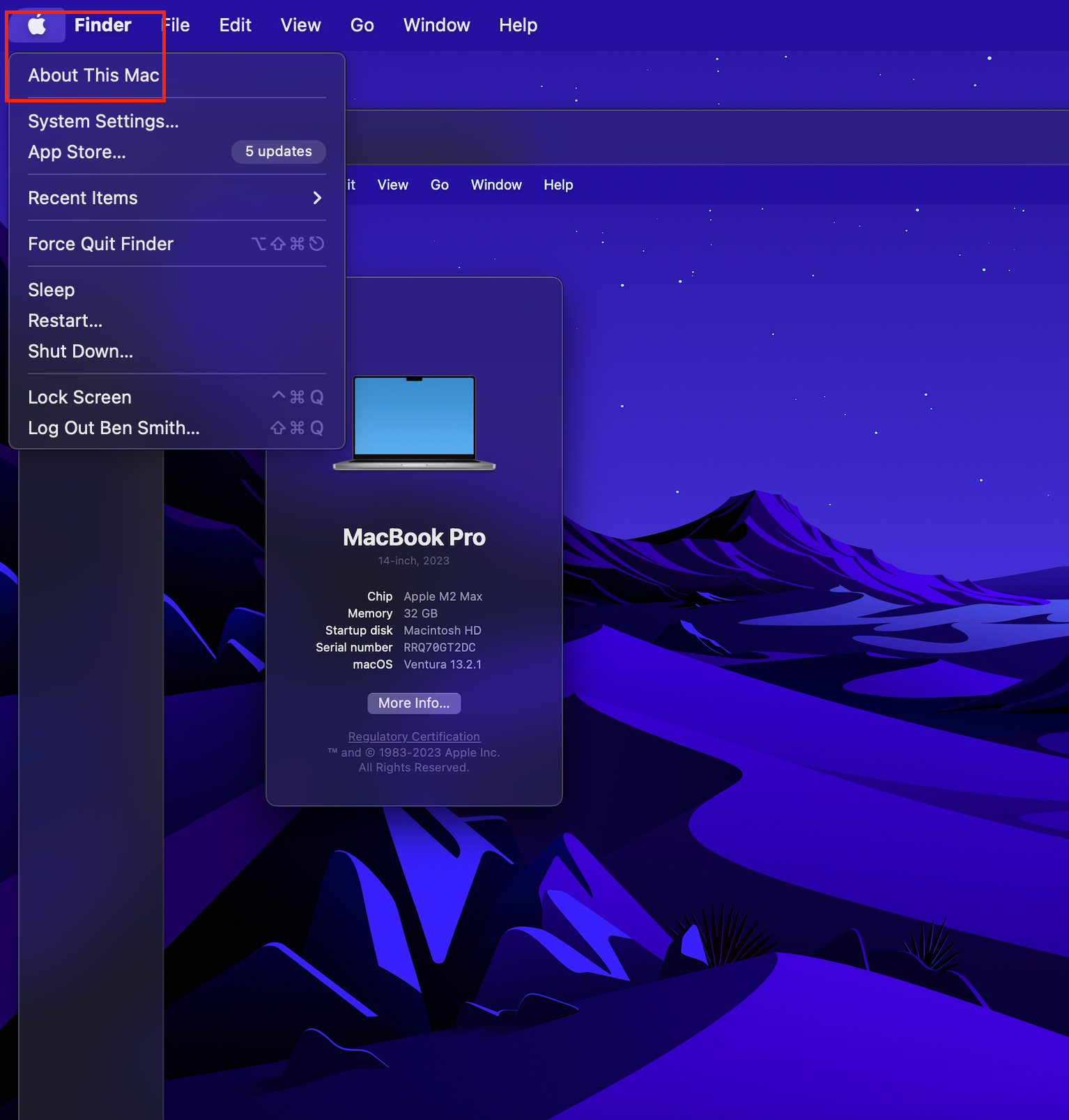
Task: Expand the Recent Items submenu arrow
Action: (x=317, y=198)
